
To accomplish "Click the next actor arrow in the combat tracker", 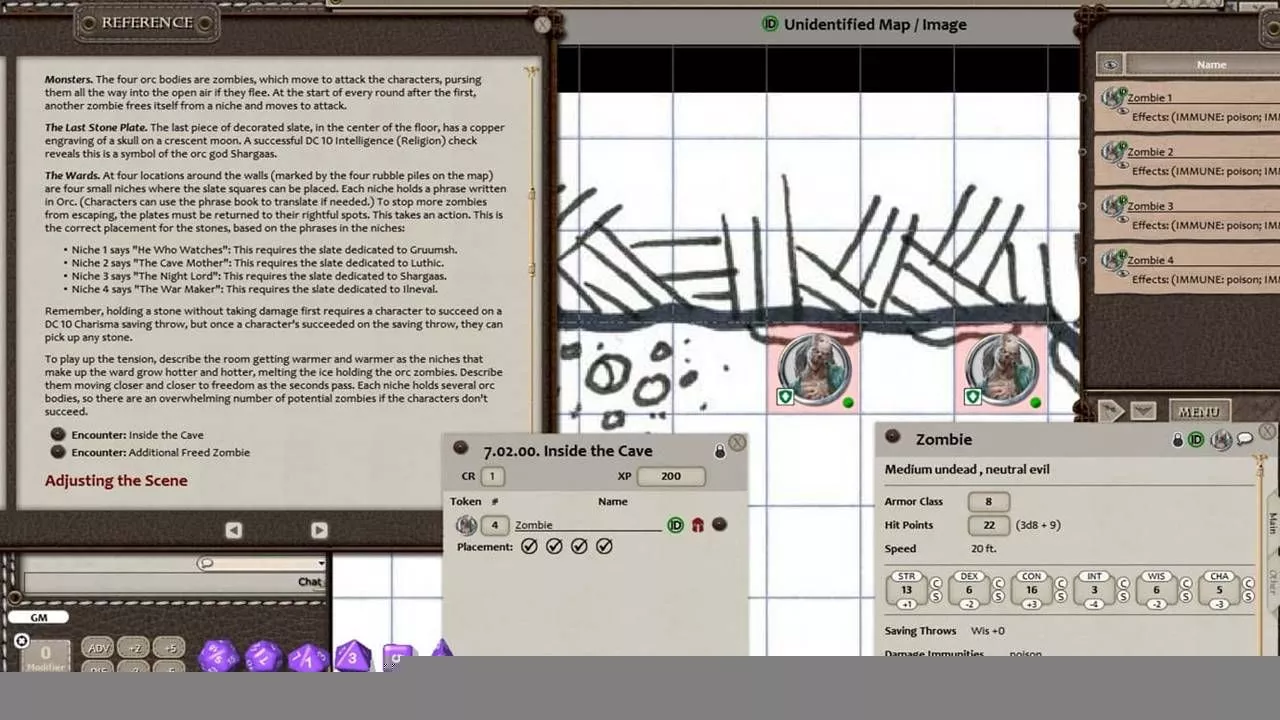I will (1110, 410).
